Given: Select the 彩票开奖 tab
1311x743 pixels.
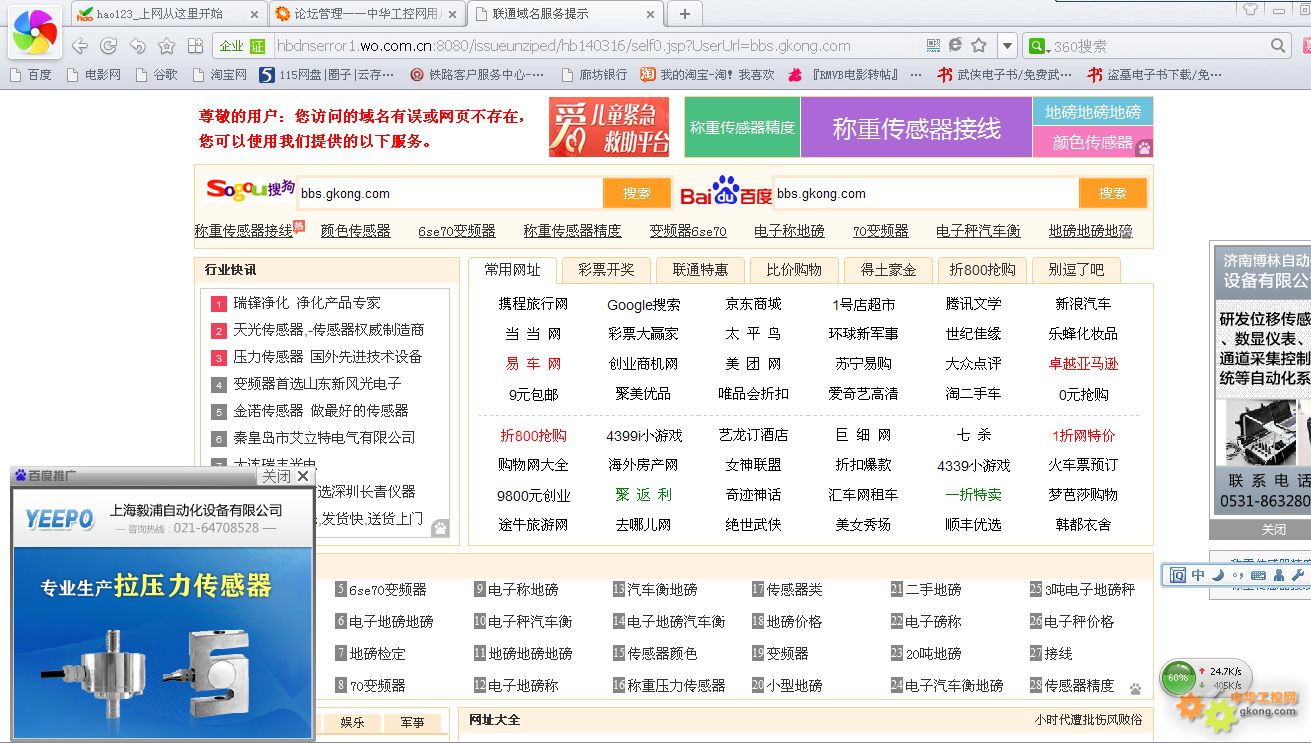Looking at the screenshot, I should point(606,270).
